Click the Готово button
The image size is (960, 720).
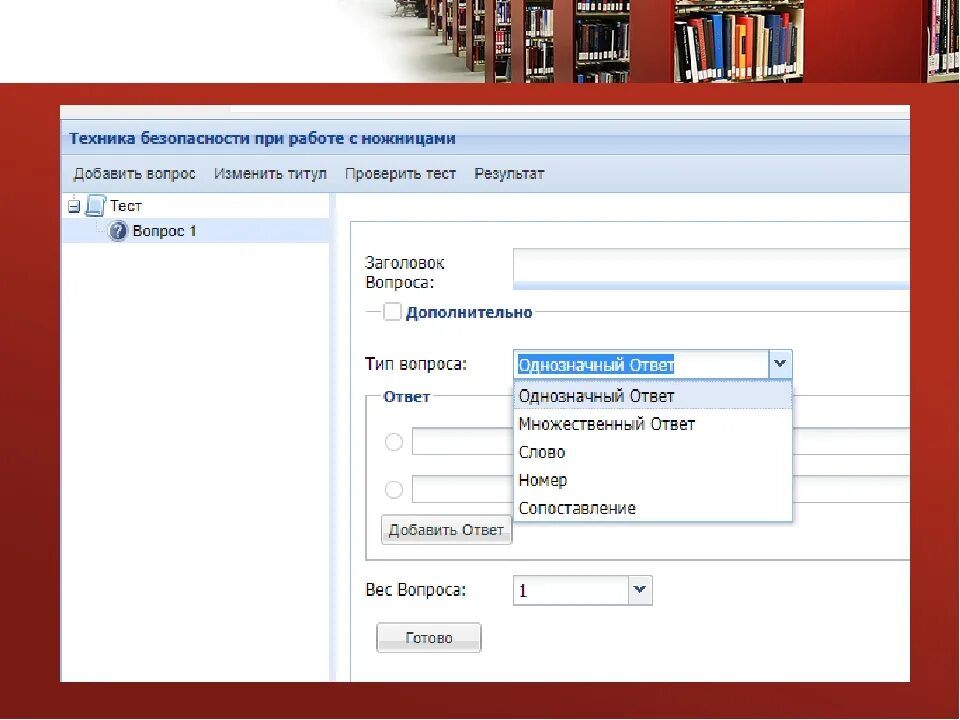click(429, 638)
